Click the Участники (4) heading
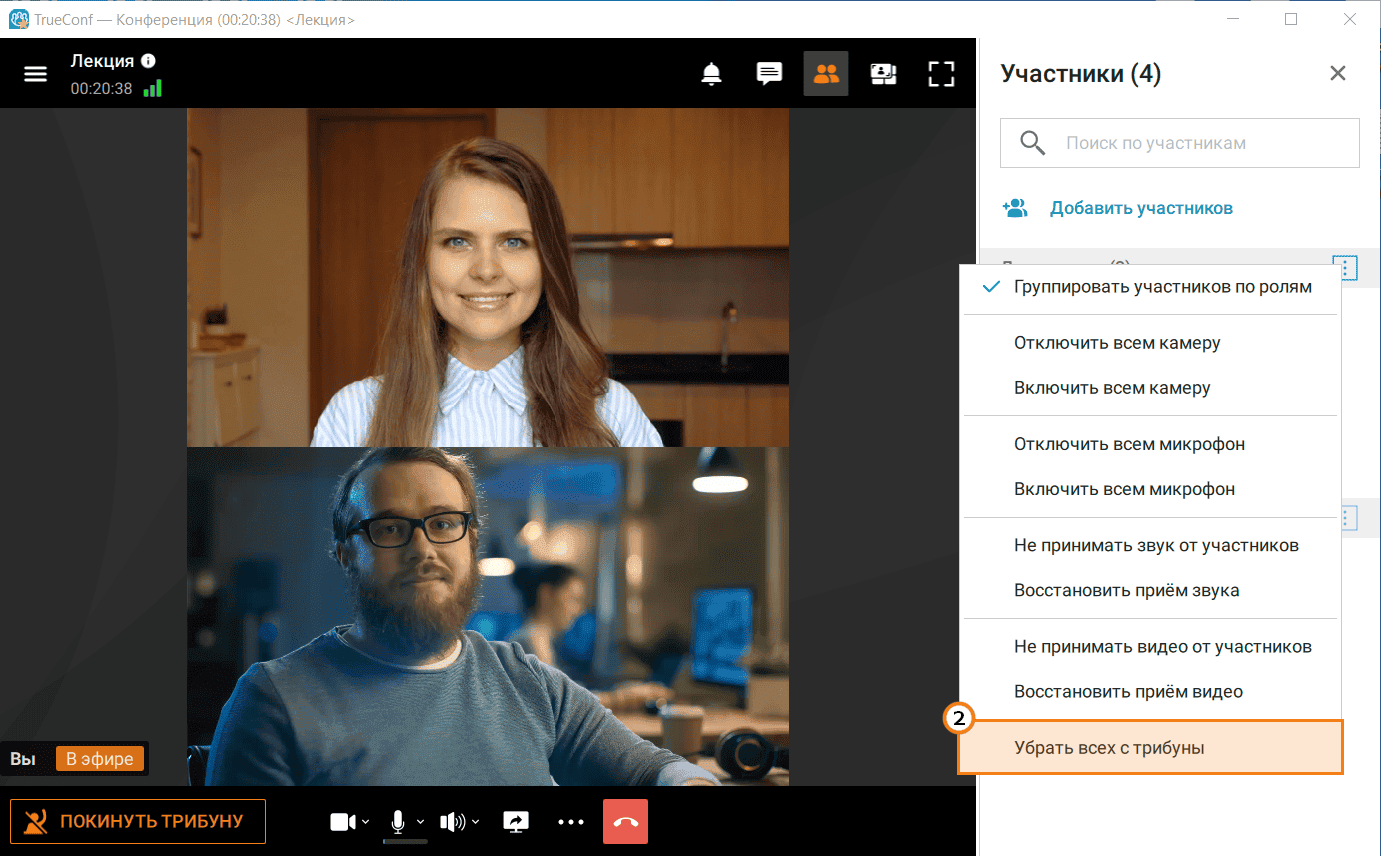This screenshot has width=1381, height=856. coord(1081,73)
